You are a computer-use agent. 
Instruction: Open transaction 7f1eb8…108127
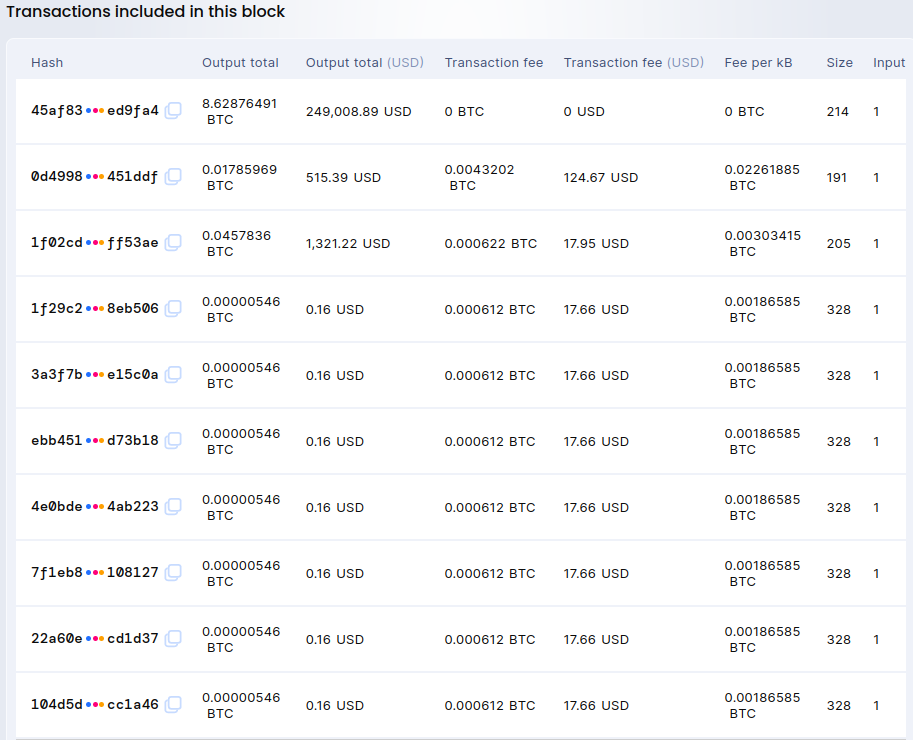95,573
